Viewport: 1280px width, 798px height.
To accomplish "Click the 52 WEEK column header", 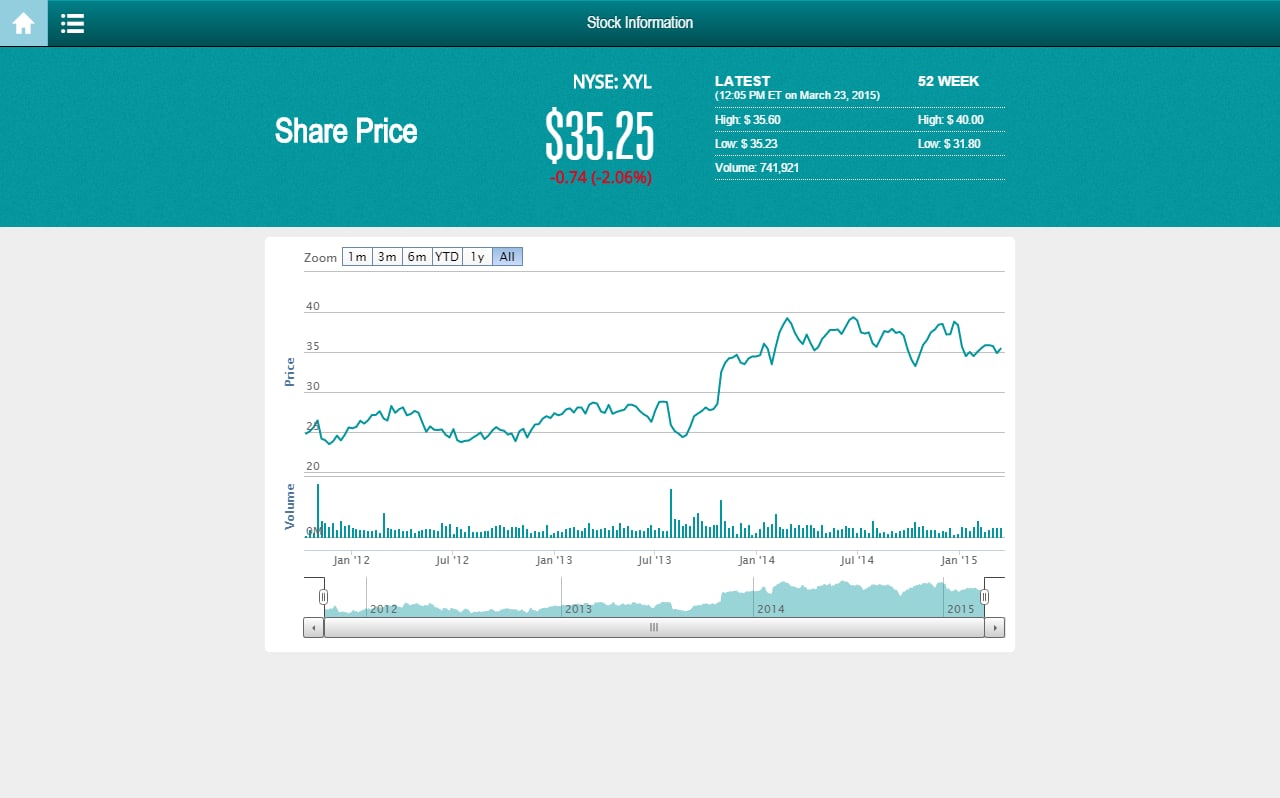I will [949, 81].
